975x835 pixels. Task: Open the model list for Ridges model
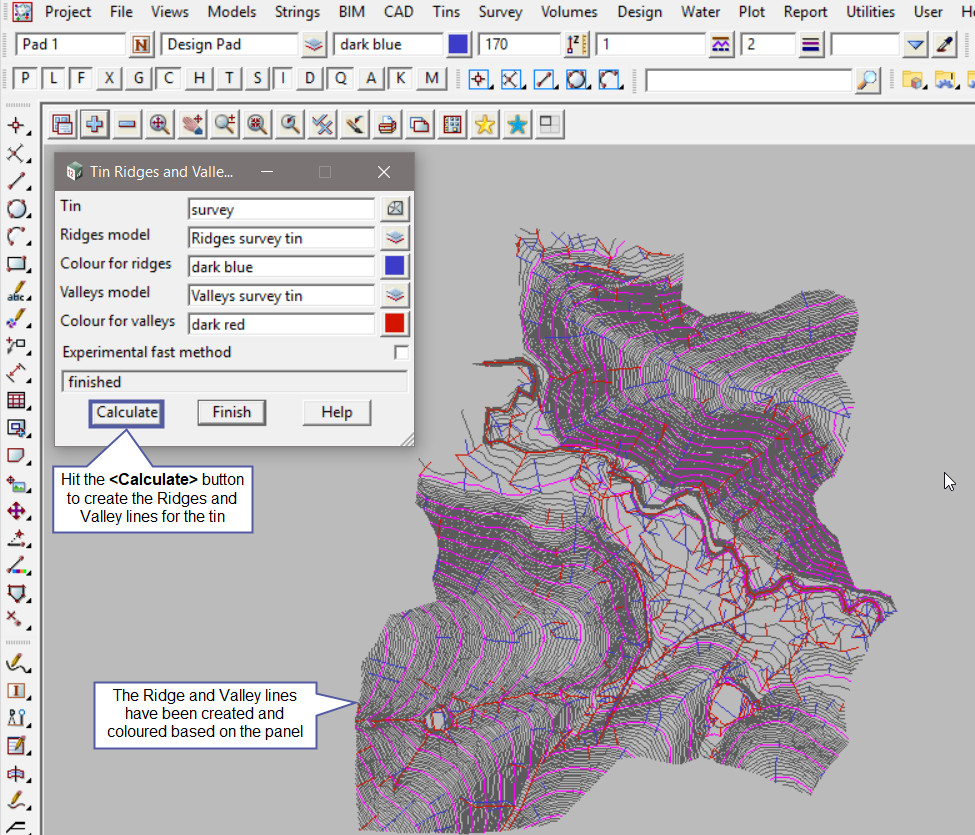(x=396, y=238)
